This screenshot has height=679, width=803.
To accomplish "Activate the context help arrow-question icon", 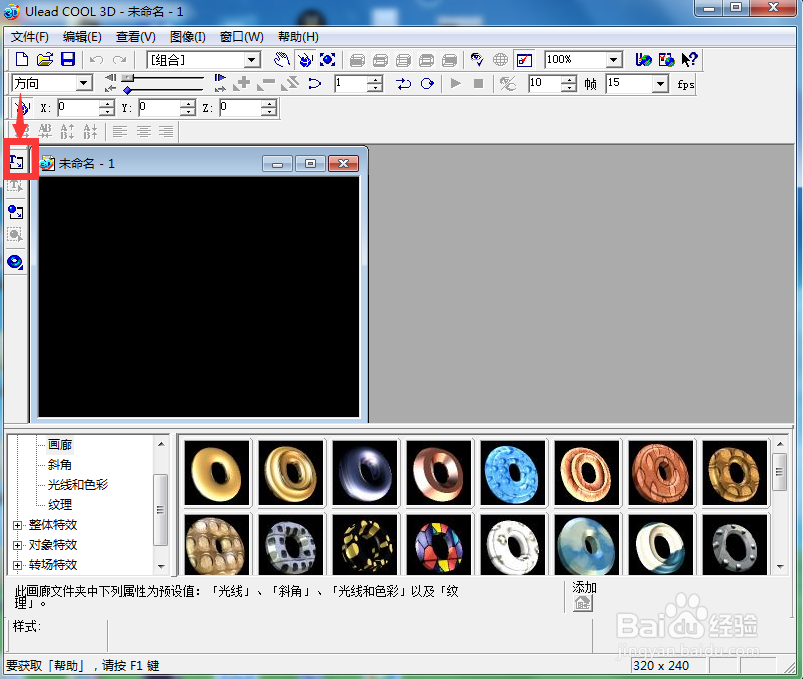I will pos(689,60).
